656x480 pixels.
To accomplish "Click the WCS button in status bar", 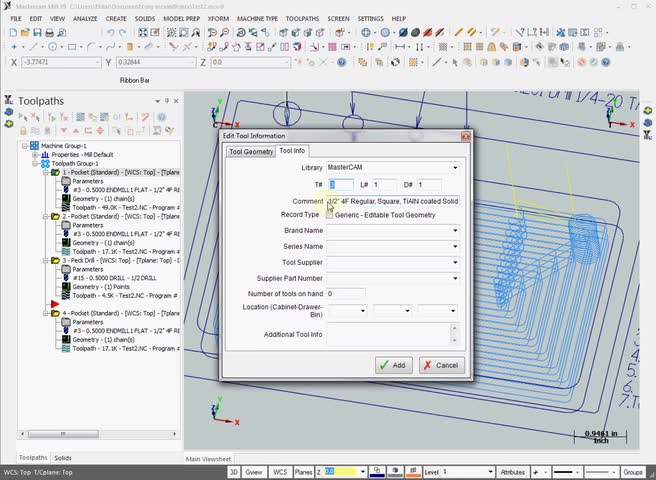I will (x=280, y=472).
